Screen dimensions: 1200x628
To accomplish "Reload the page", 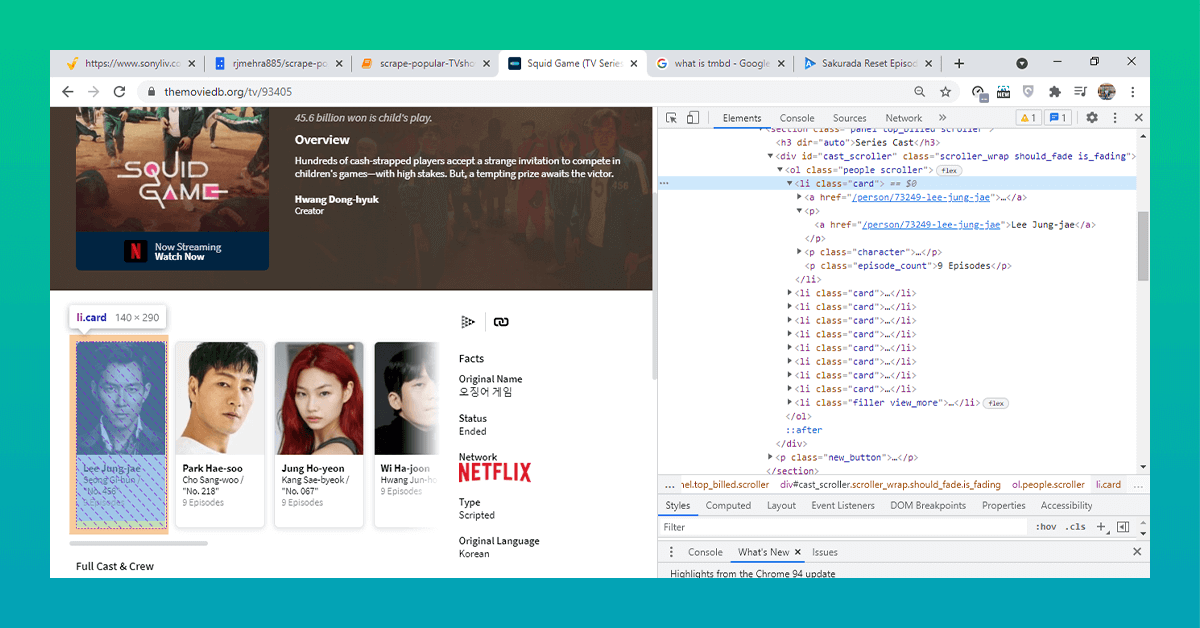I will (119, 92).
